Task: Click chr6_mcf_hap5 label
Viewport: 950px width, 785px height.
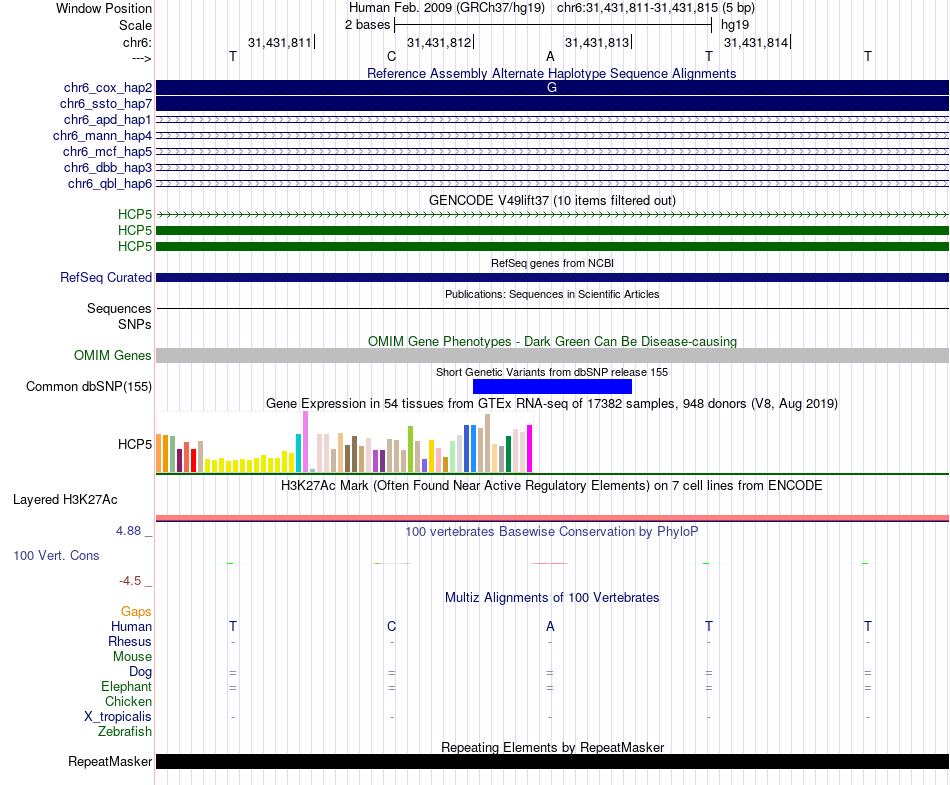Action: coord(107,151)
